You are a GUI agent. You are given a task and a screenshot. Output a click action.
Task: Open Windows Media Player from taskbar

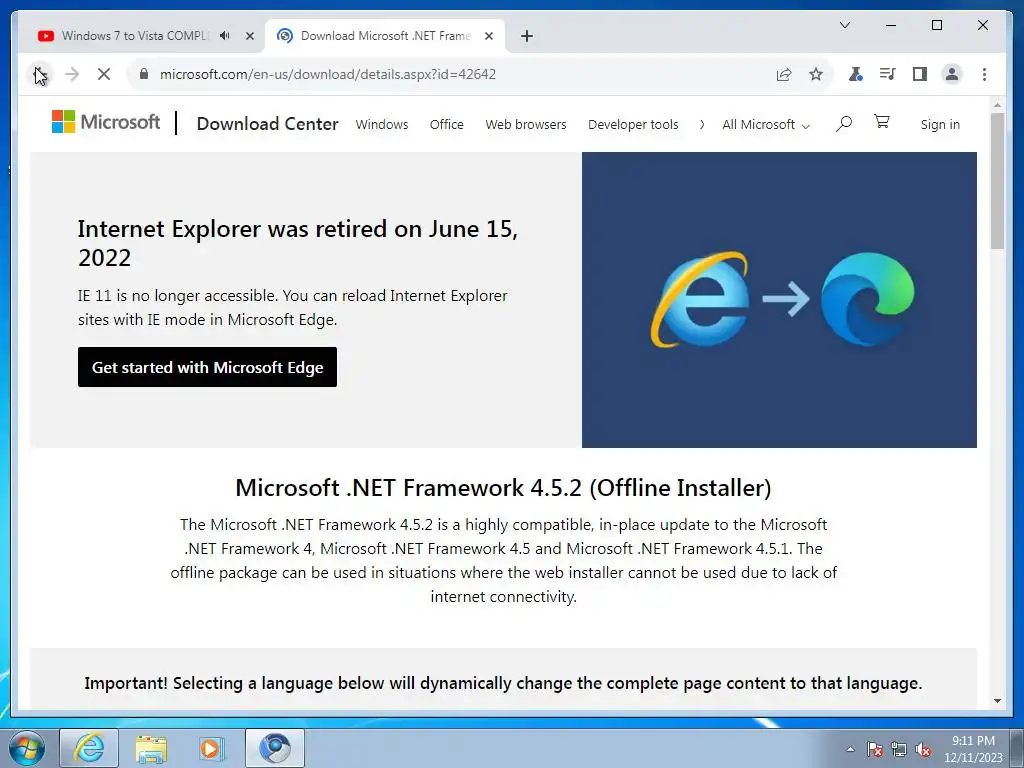[210, 748]
